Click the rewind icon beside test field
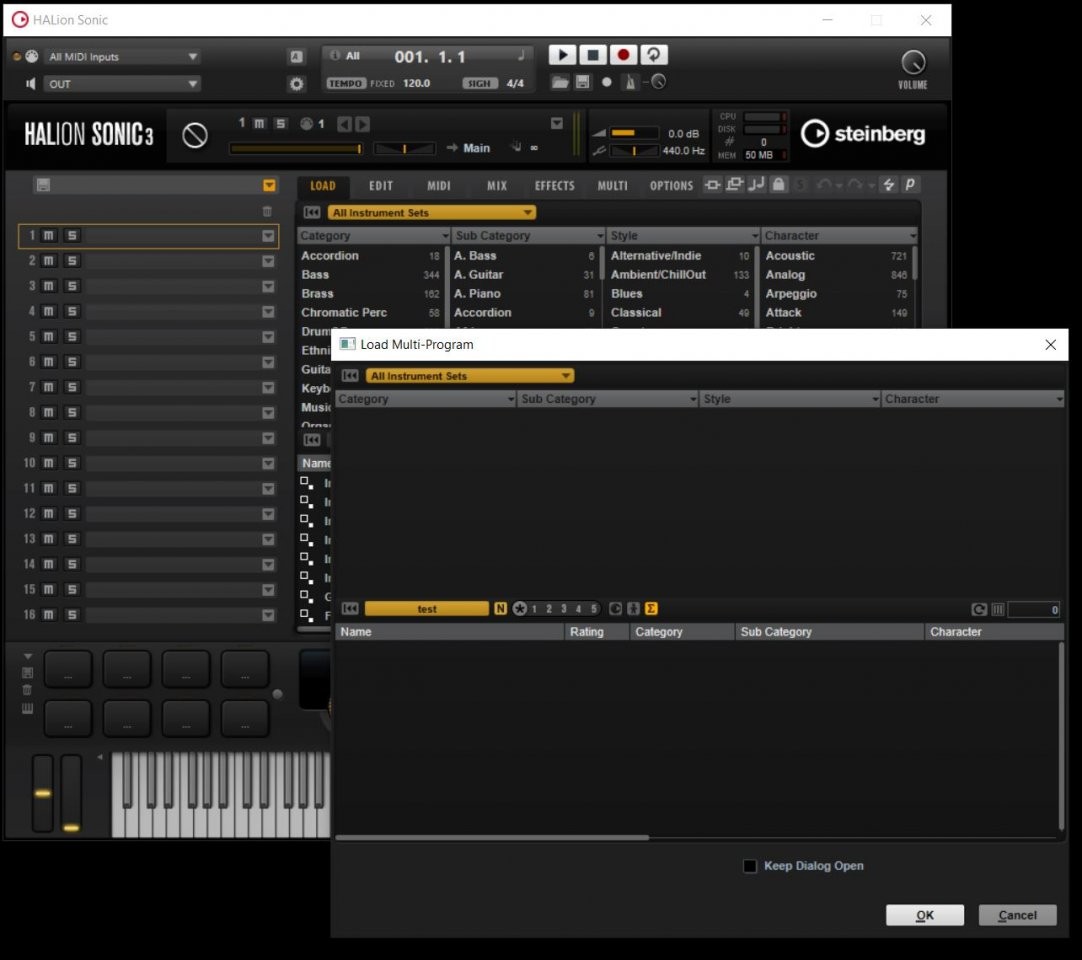This screenshot has height=960, width=1082. [350, 609]
